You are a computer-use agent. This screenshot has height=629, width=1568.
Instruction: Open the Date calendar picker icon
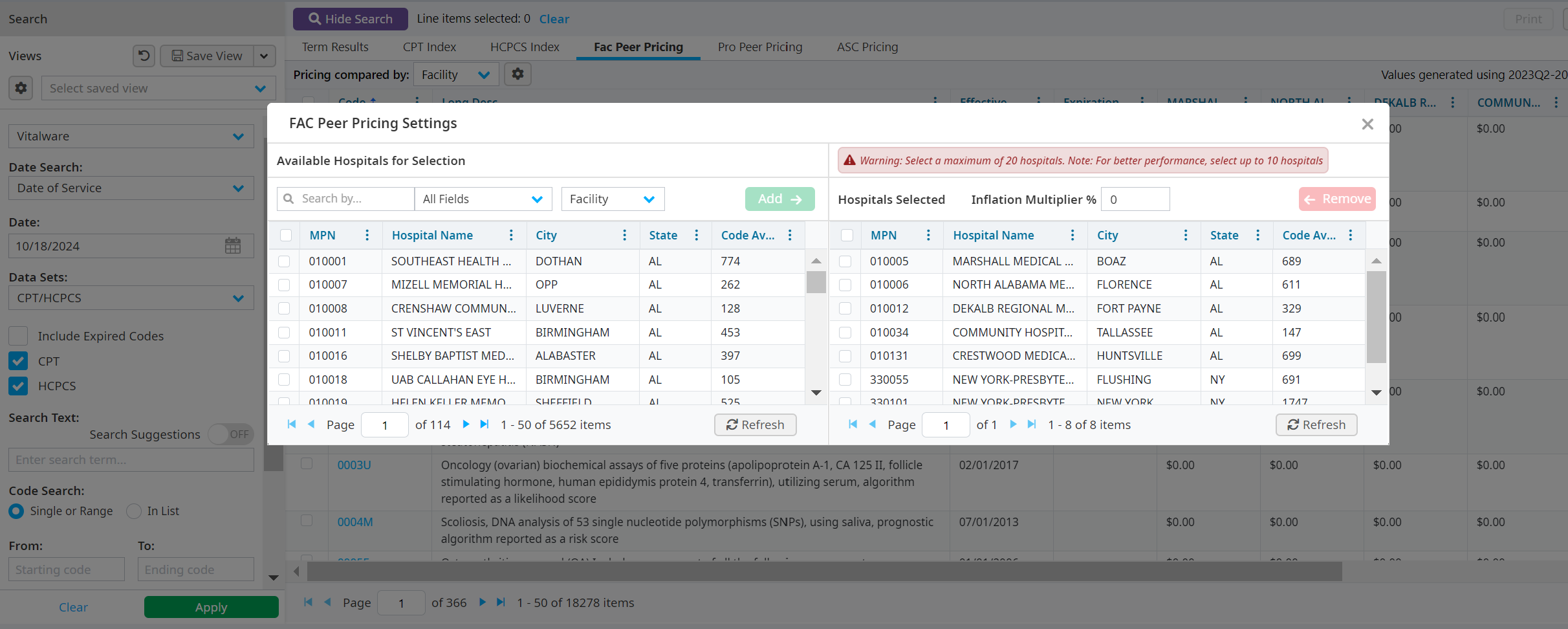pos(233,246)
